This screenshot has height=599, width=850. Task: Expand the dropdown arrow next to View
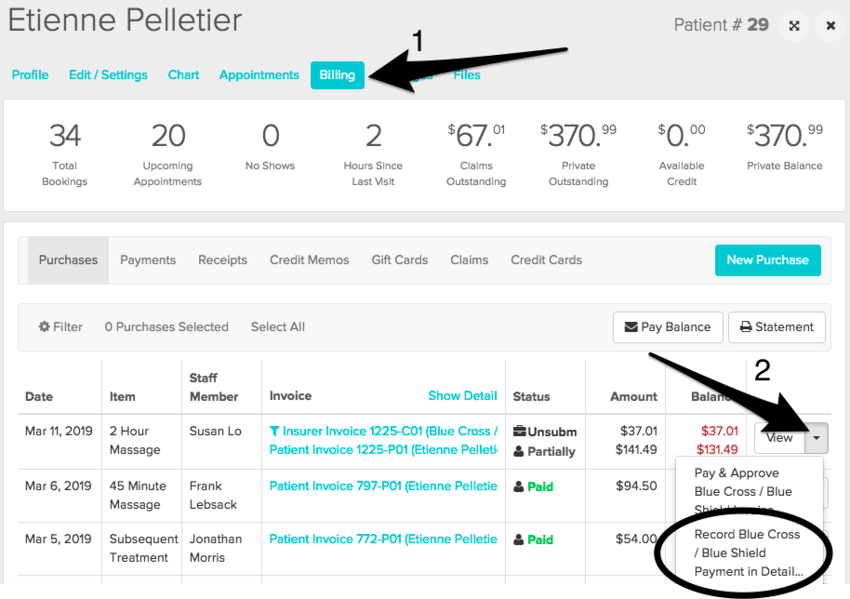[818, 437]
